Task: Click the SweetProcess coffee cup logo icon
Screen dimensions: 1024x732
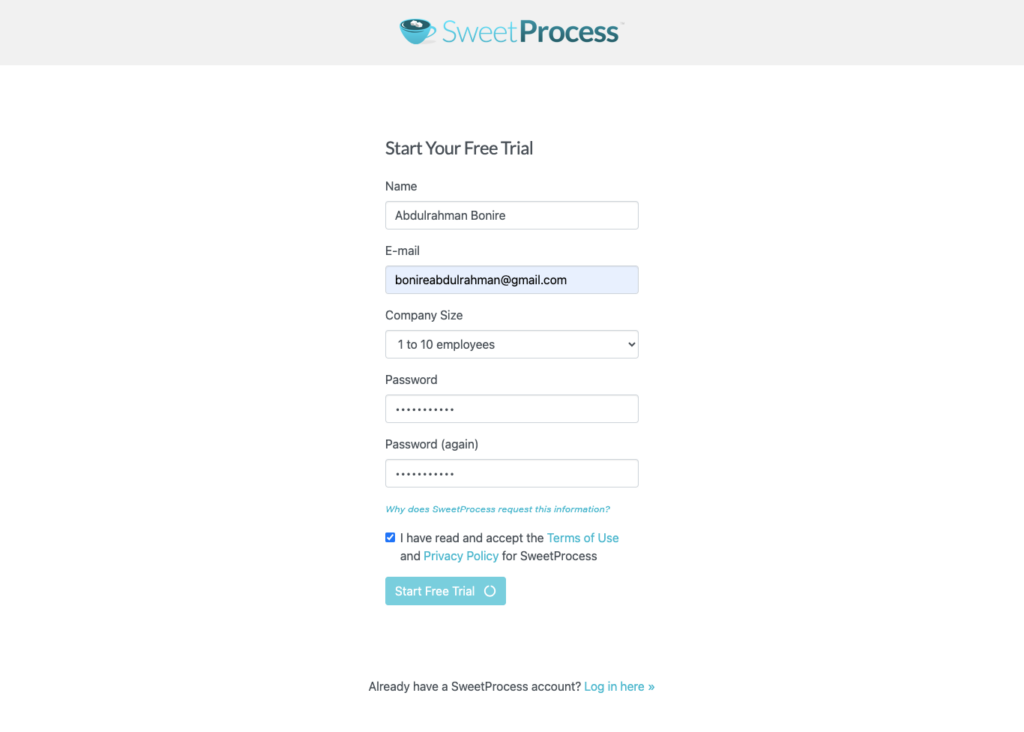Action: pyautogui.click(x=418, y=31)
